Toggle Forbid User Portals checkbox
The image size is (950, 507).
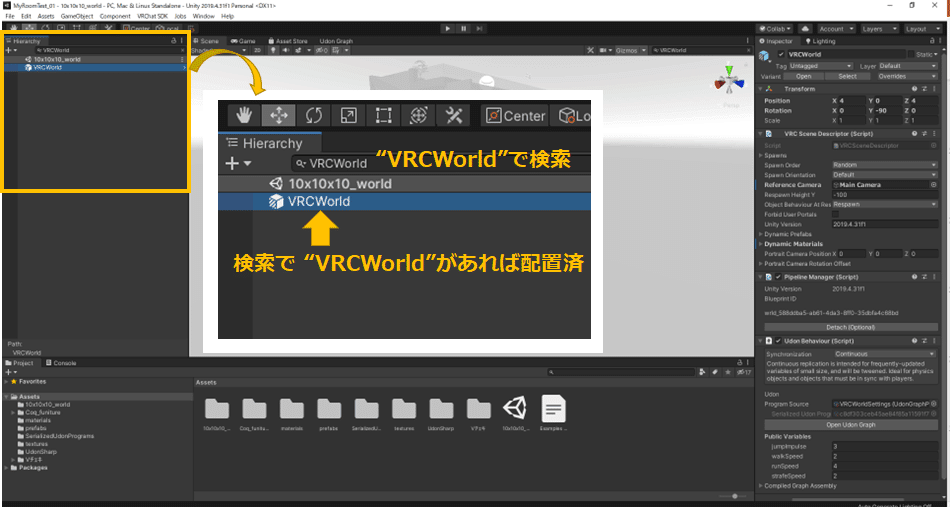[x=835, y=214]
